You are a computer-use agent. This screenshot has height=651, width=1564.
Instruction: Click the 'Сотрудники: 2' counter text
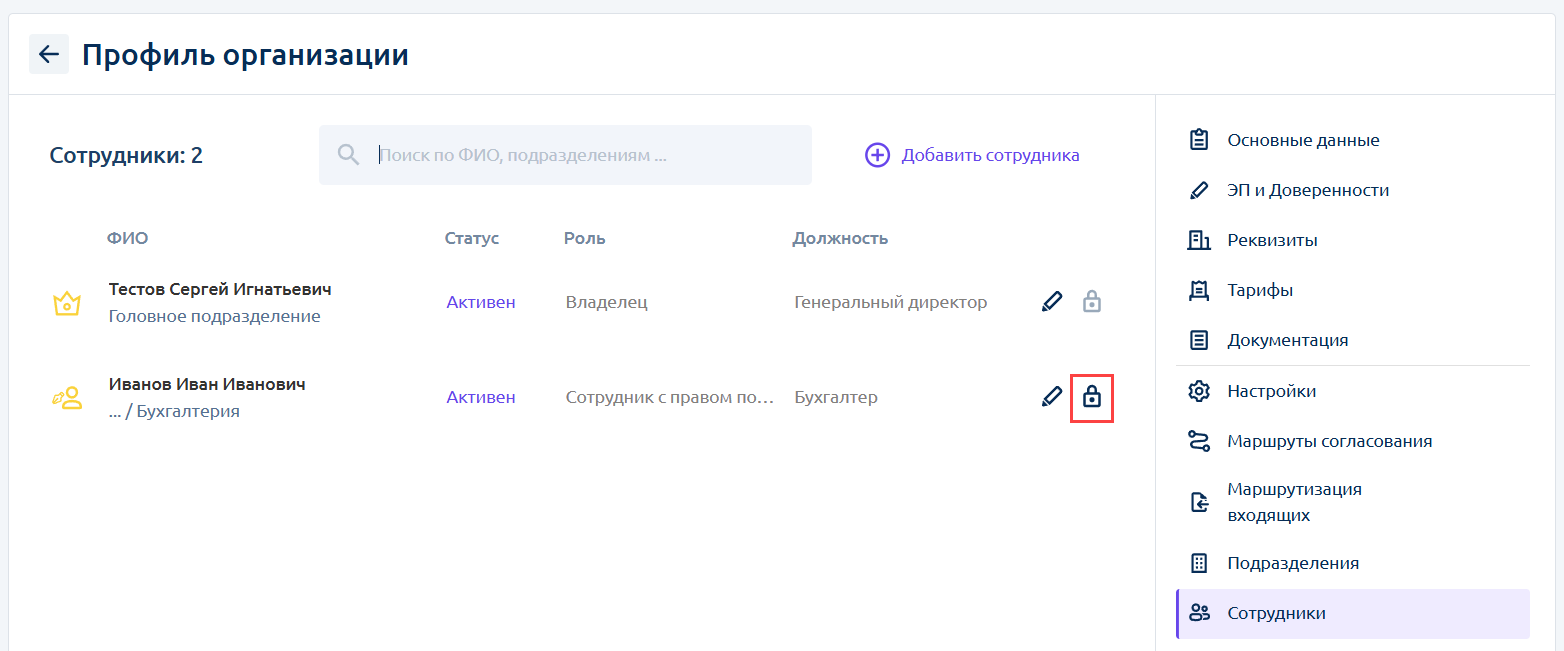[x=126, y=155]
